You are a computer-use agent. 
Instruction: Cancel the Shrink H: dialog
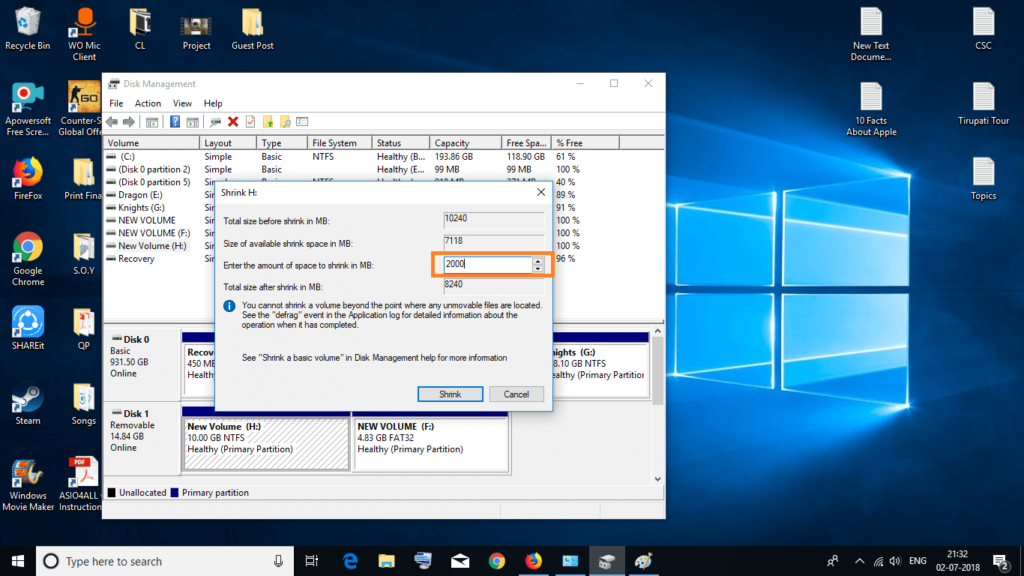[516, 394]
